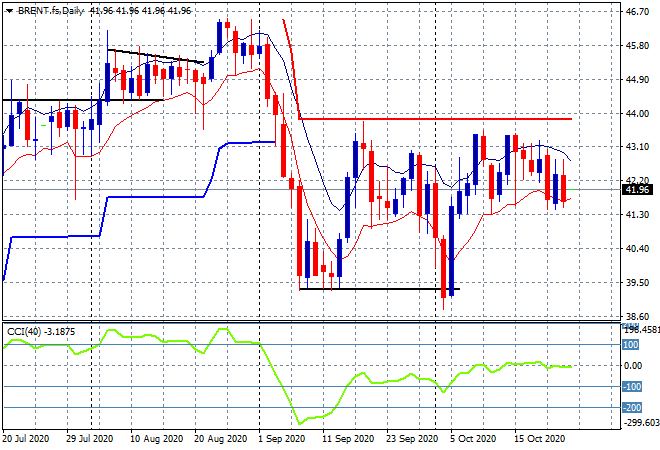Click the CCI -100 level label
Image resolution: width=660 pixels, height=450 pixels.
[632, 386]
